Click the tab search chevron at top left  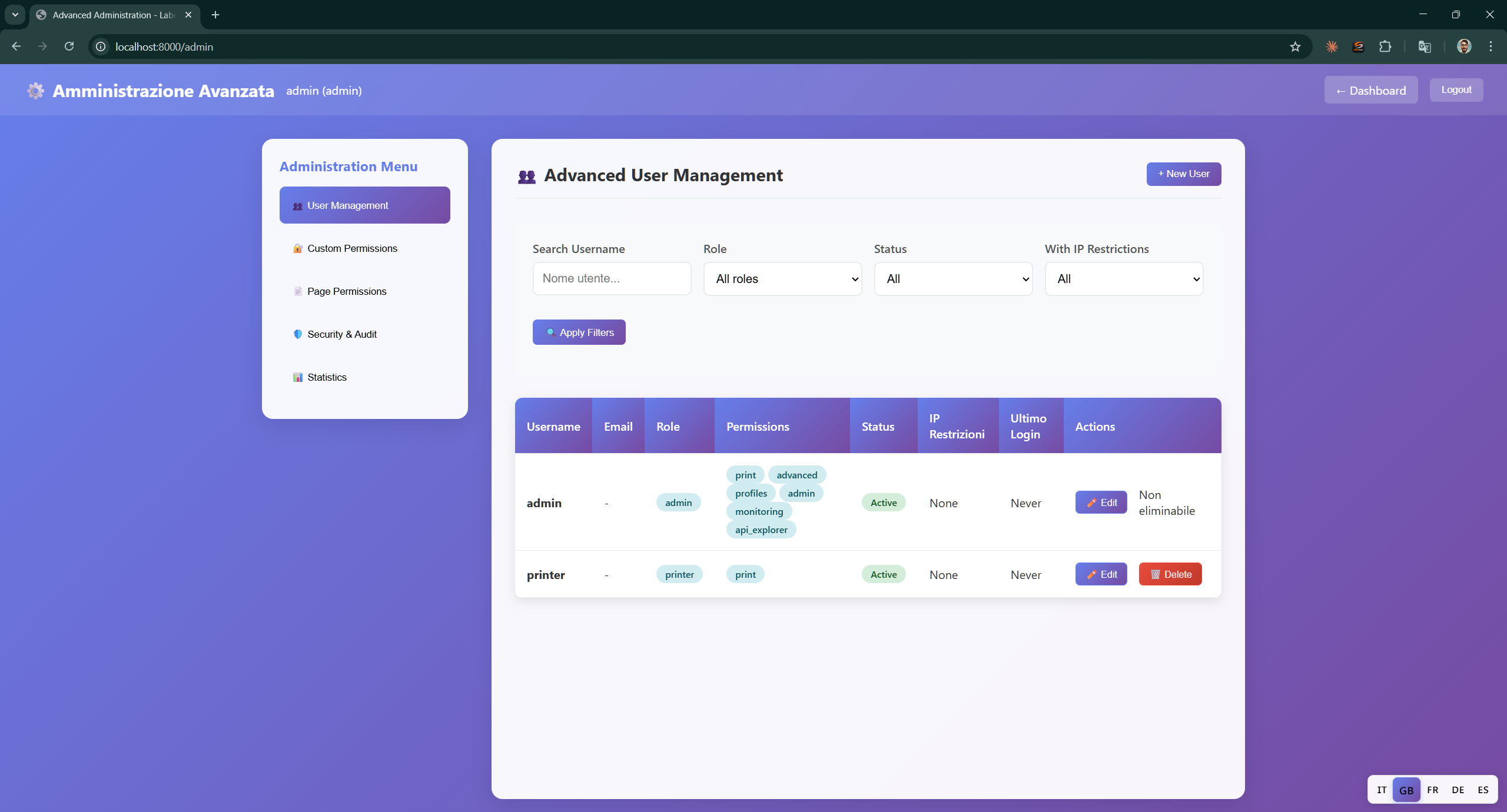click(x=15, y=15)
